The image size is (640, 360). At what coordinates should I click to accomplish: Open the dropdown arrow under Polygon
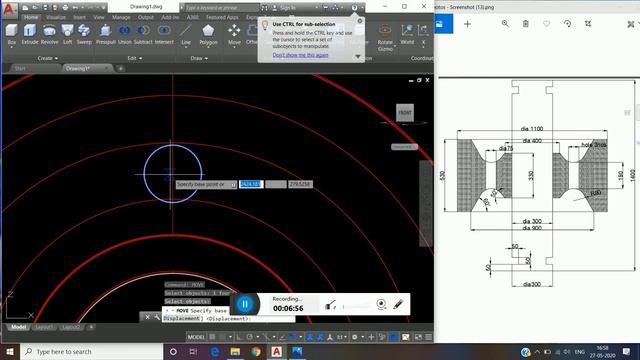point(208,47)
